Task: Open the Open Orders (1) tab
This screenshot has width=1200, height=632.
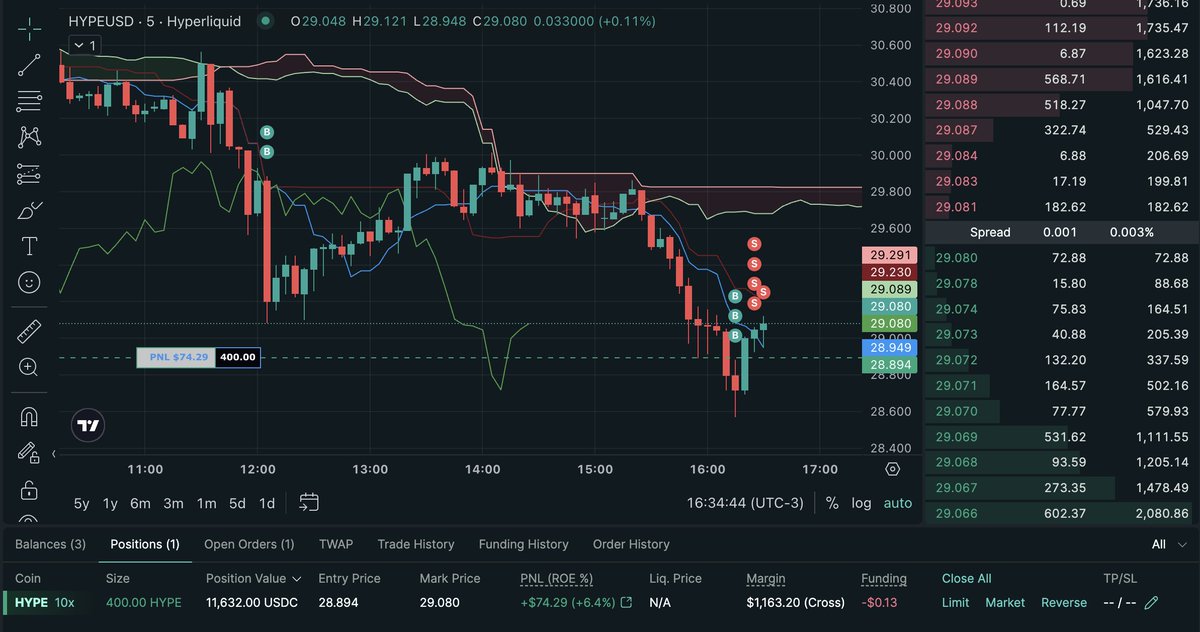Action: click(249, 544)
